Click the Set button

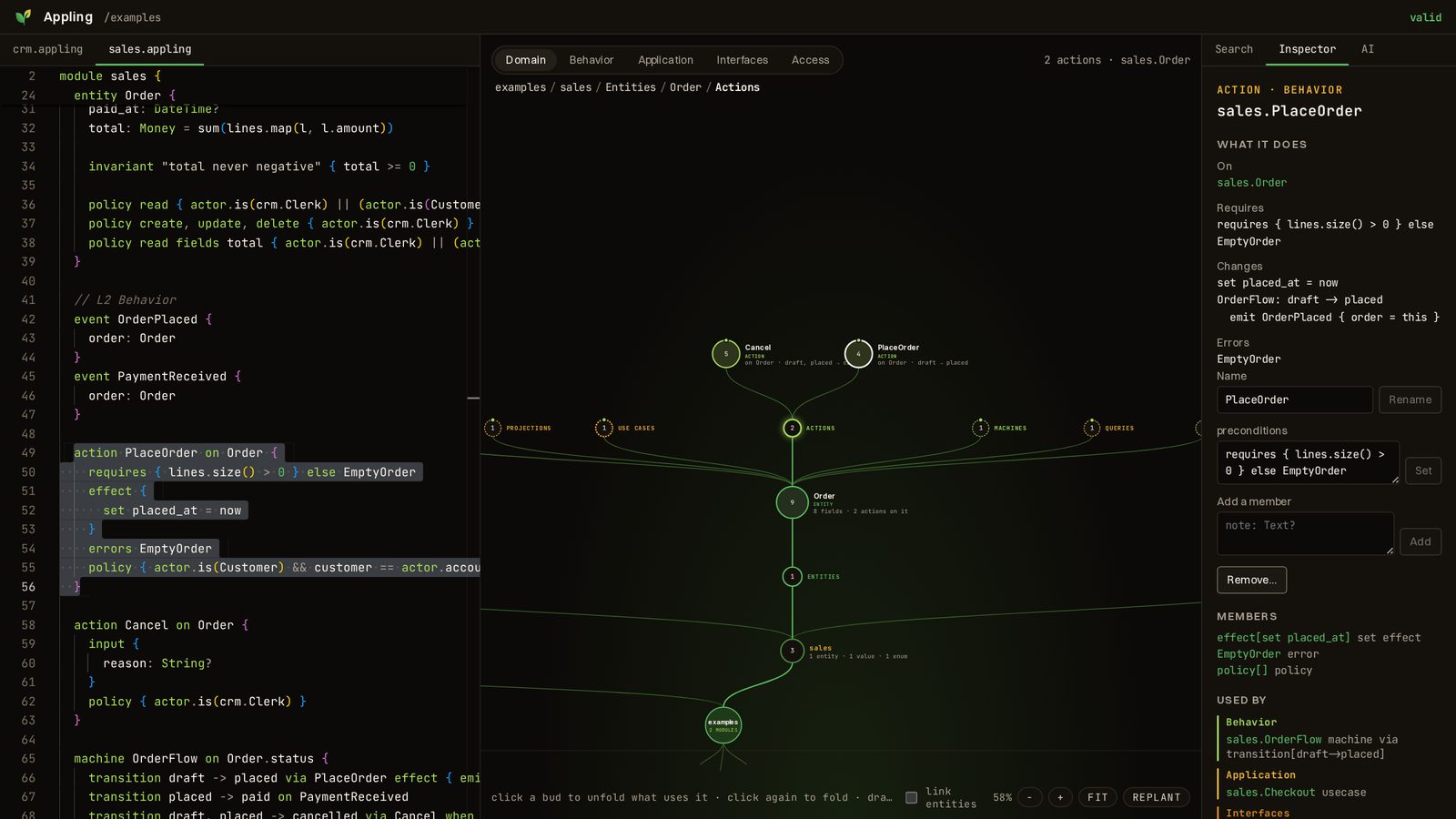click(1423, 470)
